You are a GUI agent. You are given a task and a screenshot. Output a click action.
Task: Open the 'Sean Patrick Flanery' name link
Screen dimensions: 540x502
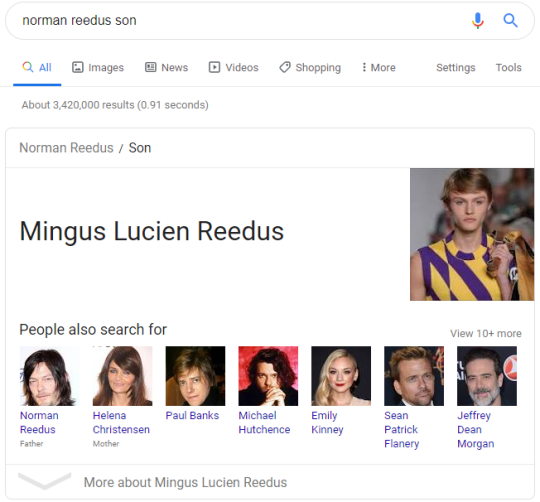click(x=402, y=430)
